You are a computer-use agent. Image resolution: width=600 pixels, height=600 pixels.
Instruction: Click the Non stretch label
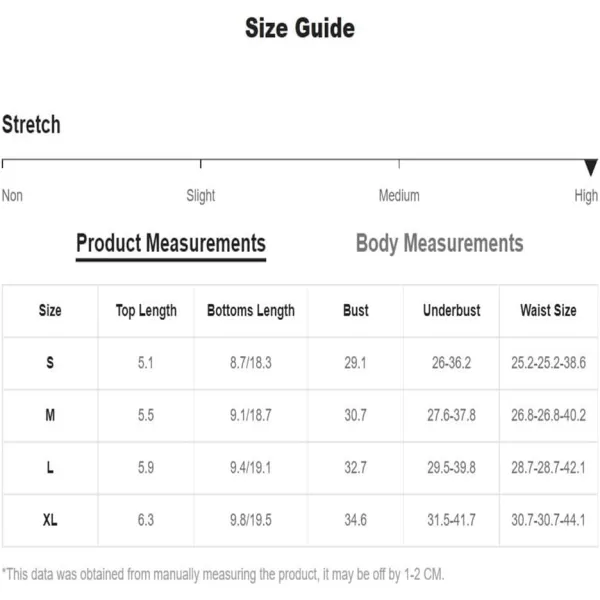12,196
